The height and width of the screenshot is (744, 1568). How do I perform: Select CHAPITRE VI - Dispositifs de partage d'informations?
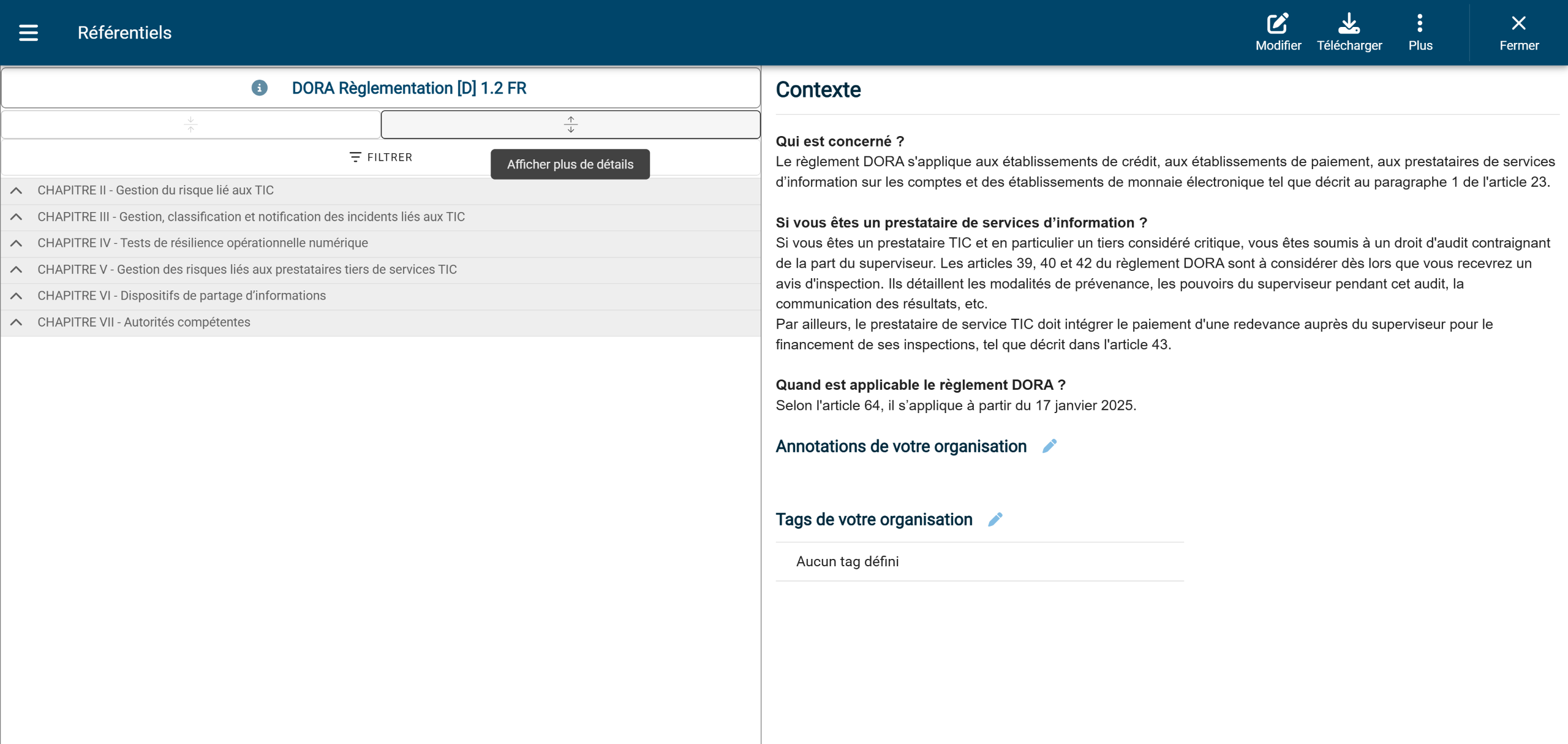tap(181, 296)
